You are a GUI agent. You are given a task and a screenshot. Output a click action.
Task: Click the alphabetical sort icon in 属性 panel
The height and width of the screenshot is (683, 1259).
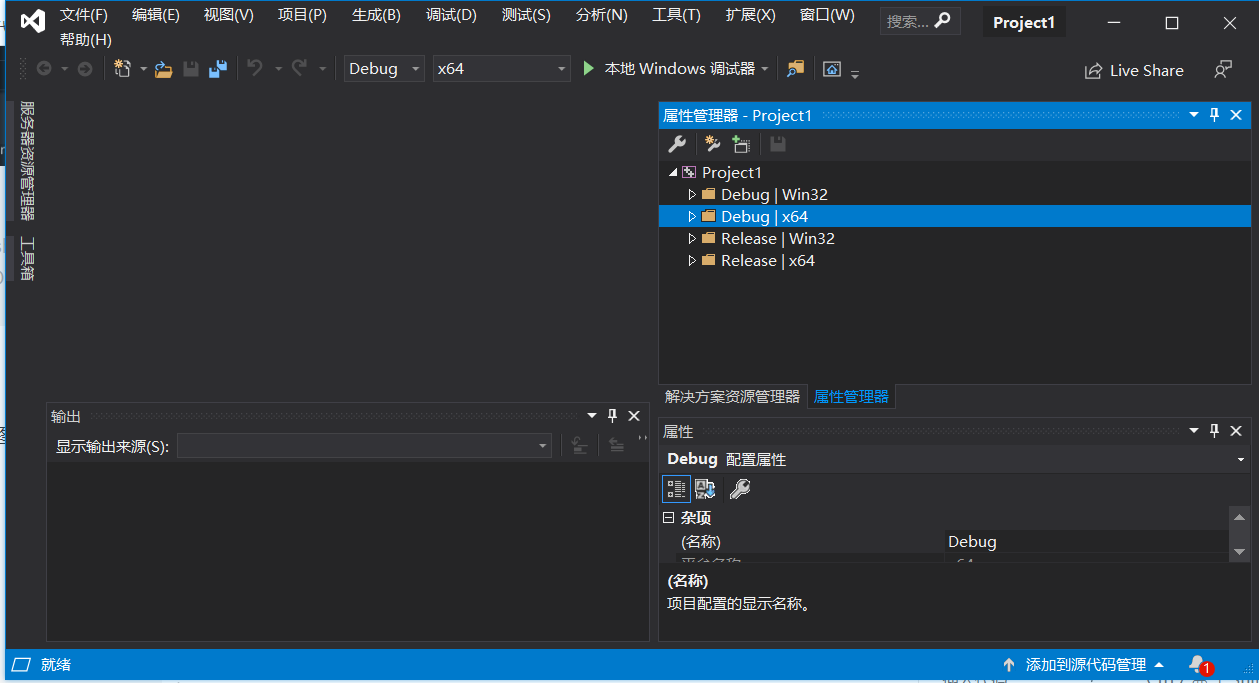coord(705,489)
